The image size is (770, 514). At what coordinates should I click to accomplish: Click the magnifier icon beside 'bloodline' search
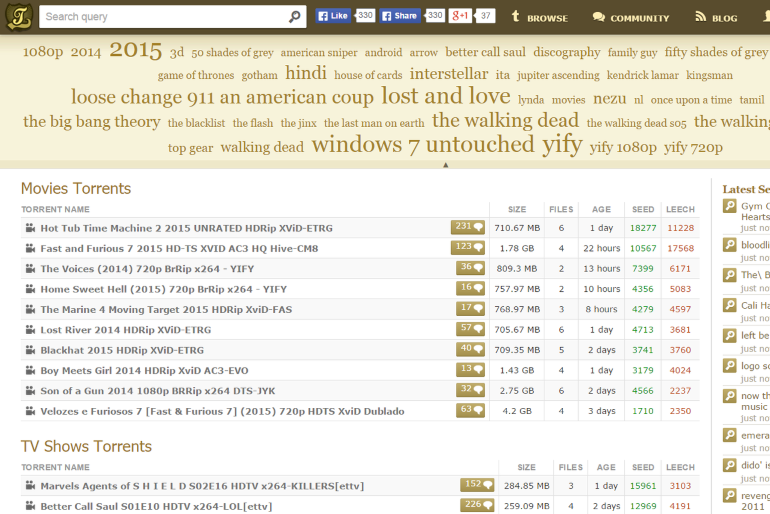(x=730, y=245)
